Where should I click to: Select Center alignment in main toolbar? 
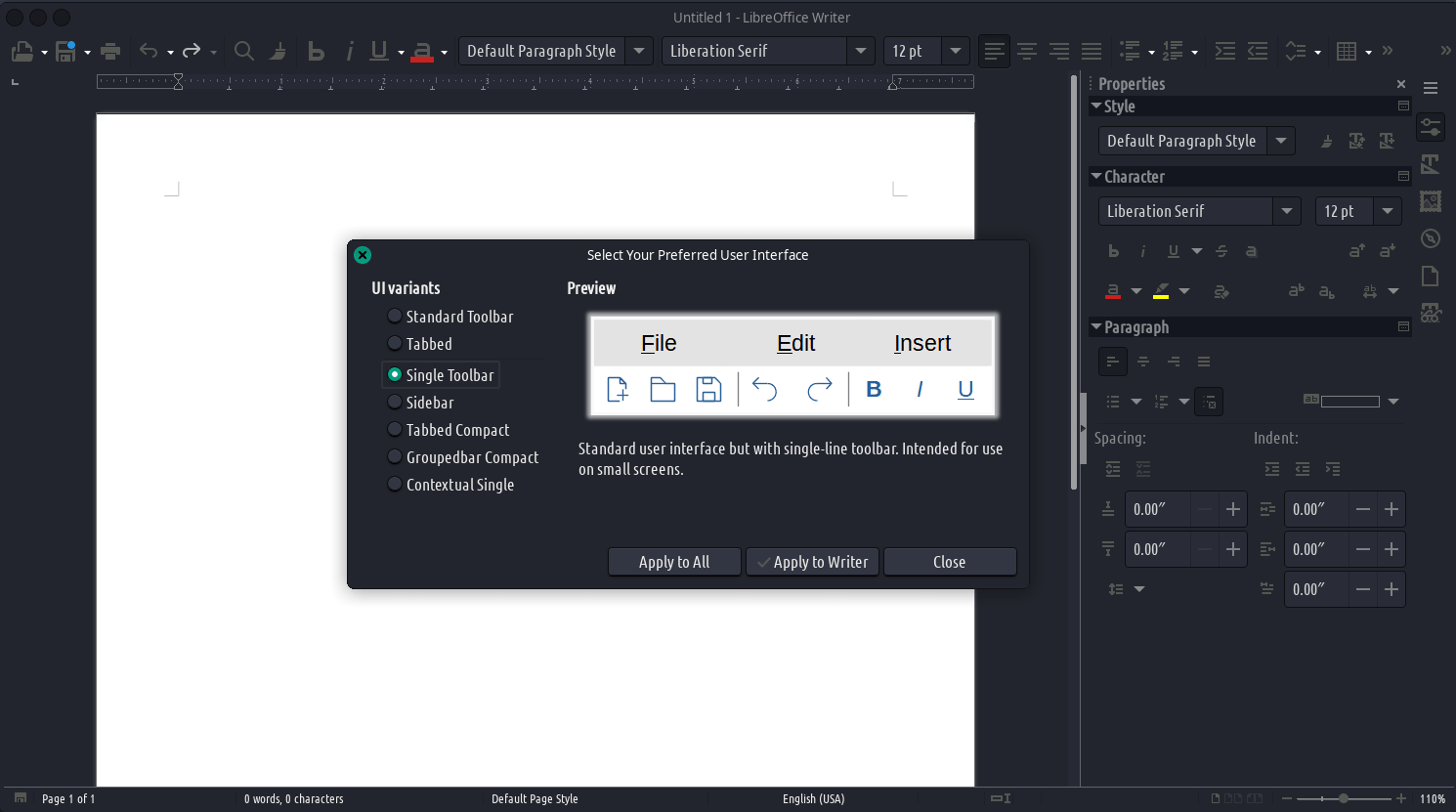click(x=1027, y=51)
